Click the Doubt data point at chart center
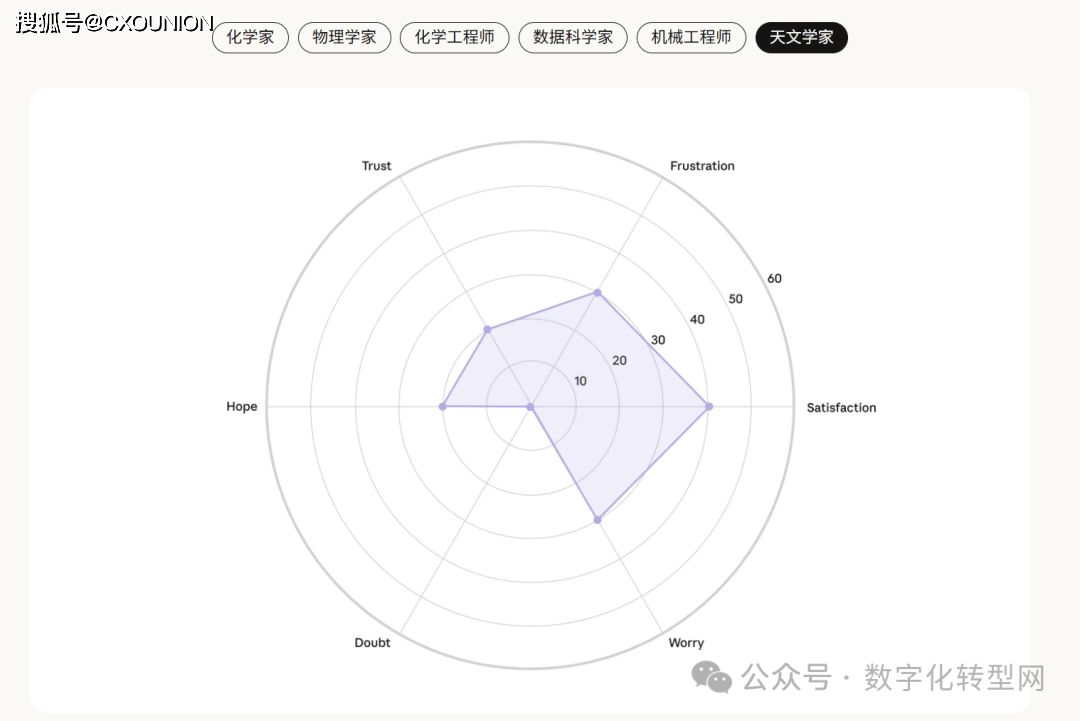This screenshot has height=721, width=1080. coord(531,406)
